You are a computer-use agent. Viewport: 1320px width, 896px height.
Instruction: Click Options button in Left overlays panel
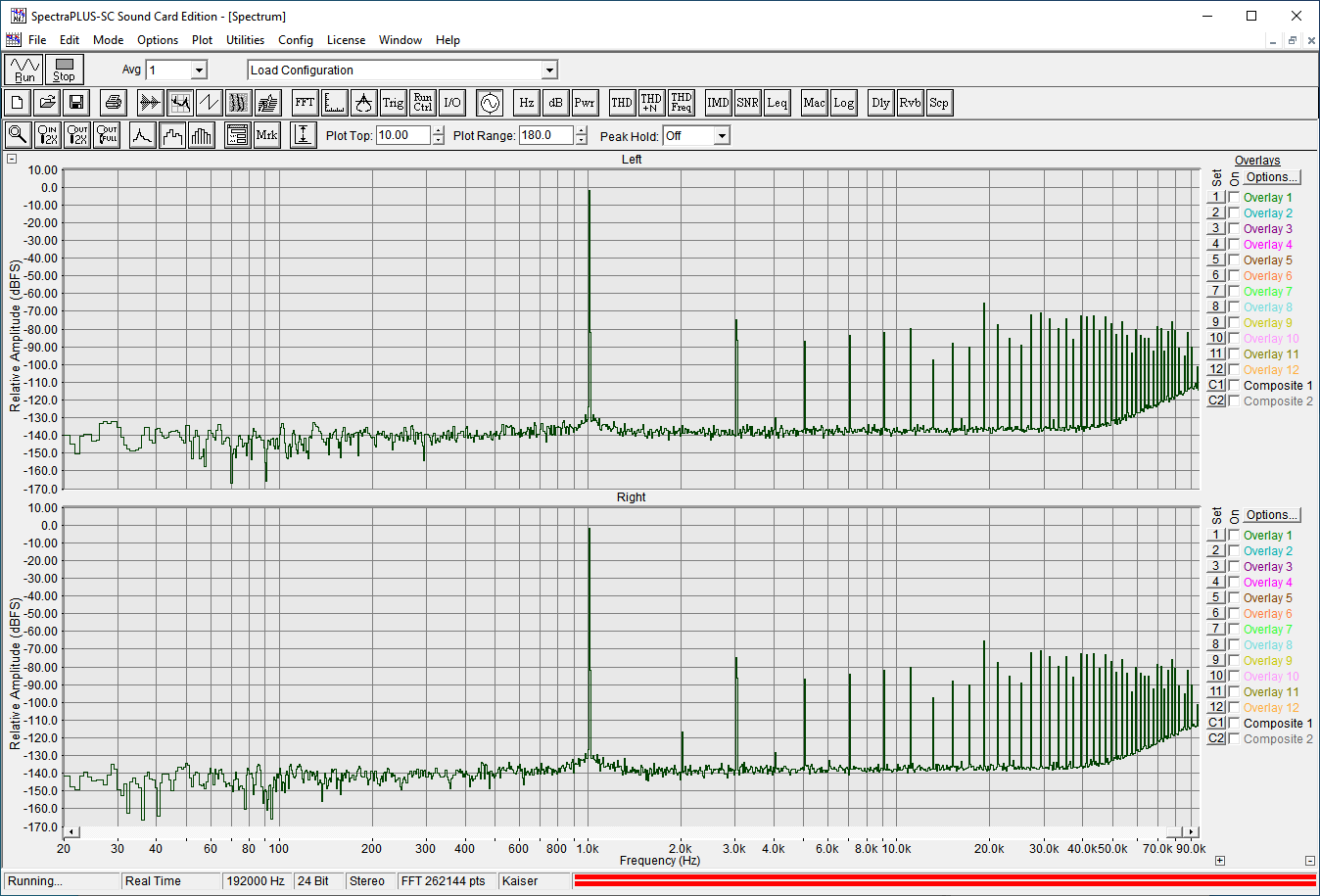[x=1272, y=177]
